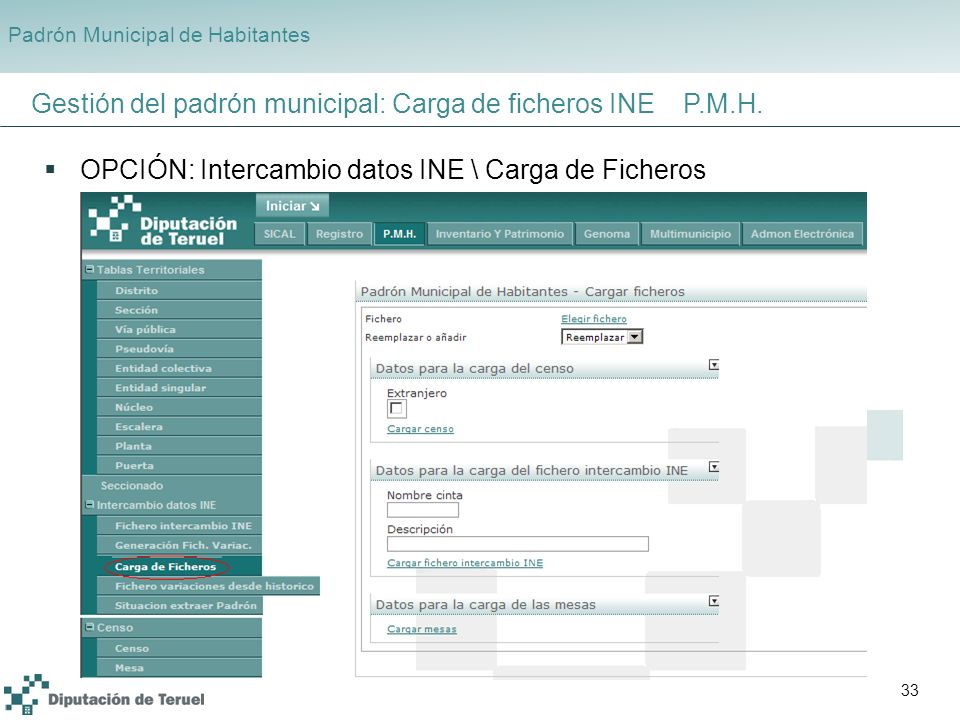The width and height of the screenshot is (960, 720).
Task: Select the P.M.H. tab
Action: (x=399, y=234)
